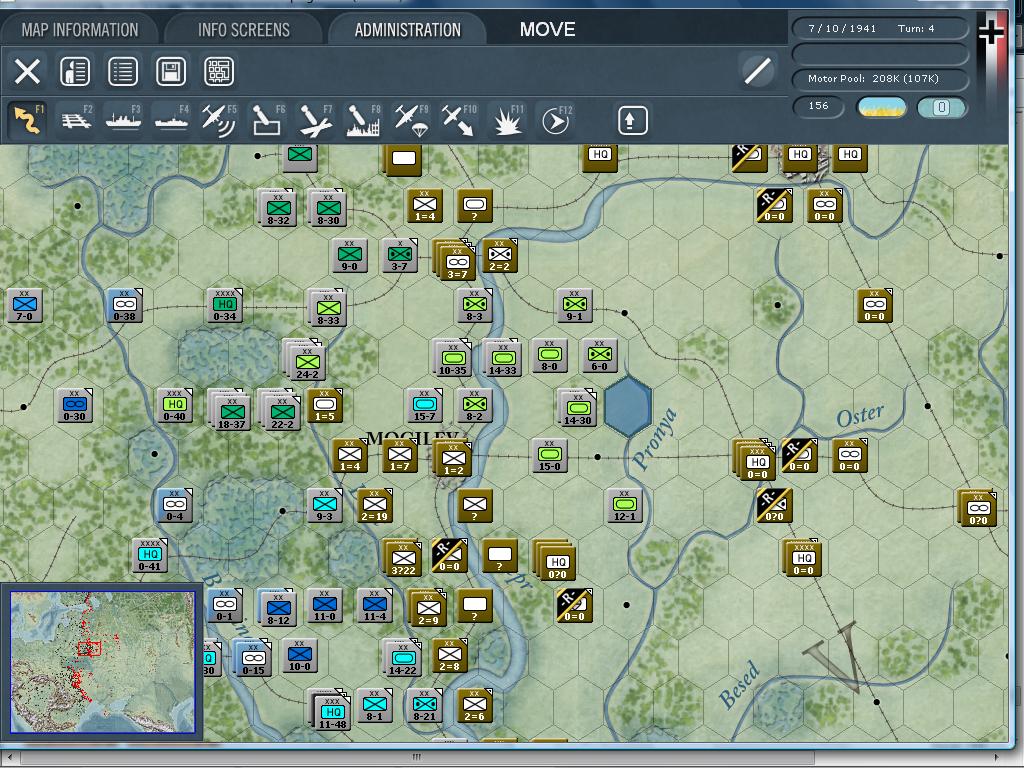This screenshot has height=768, width=1024.
Task: Select the stacked counter 24-2
Action: 306,359
